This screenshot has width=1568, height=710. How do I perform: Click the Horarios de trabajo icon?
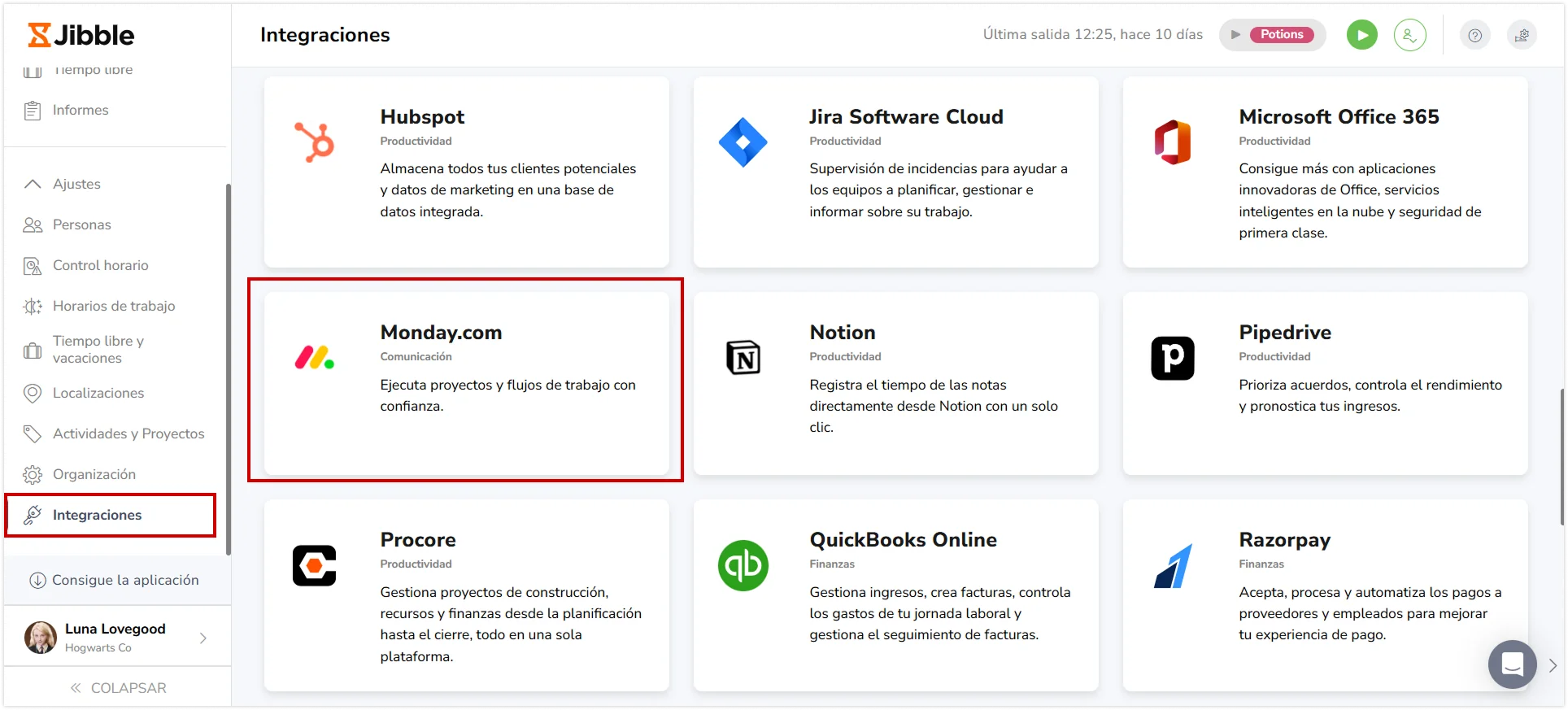click(33, 307)
